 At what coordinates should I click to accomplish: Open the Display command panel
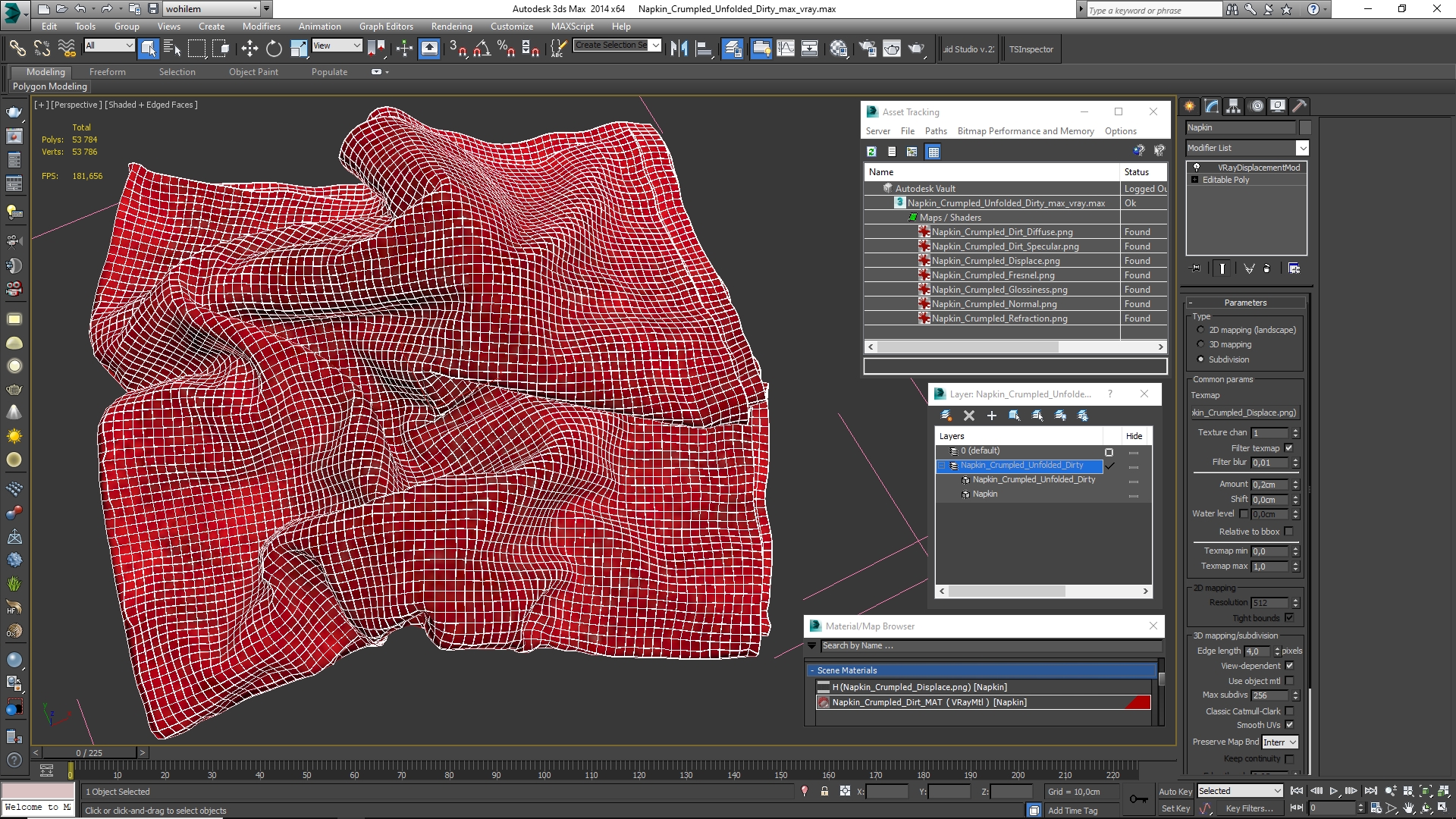(1278, 106)
